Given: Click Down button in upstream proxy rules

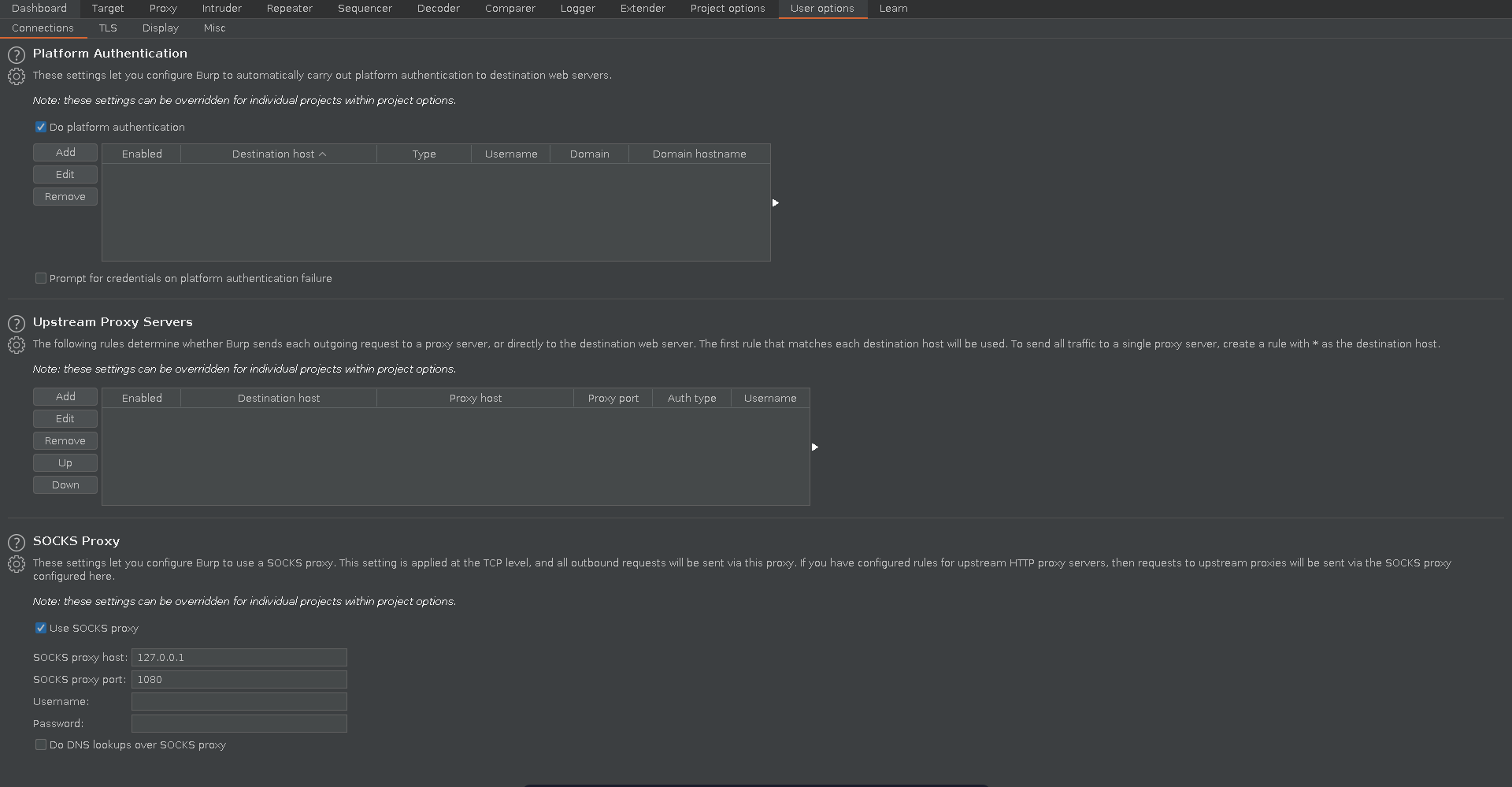Looking at the screenshot, I should tap(65, 485).
